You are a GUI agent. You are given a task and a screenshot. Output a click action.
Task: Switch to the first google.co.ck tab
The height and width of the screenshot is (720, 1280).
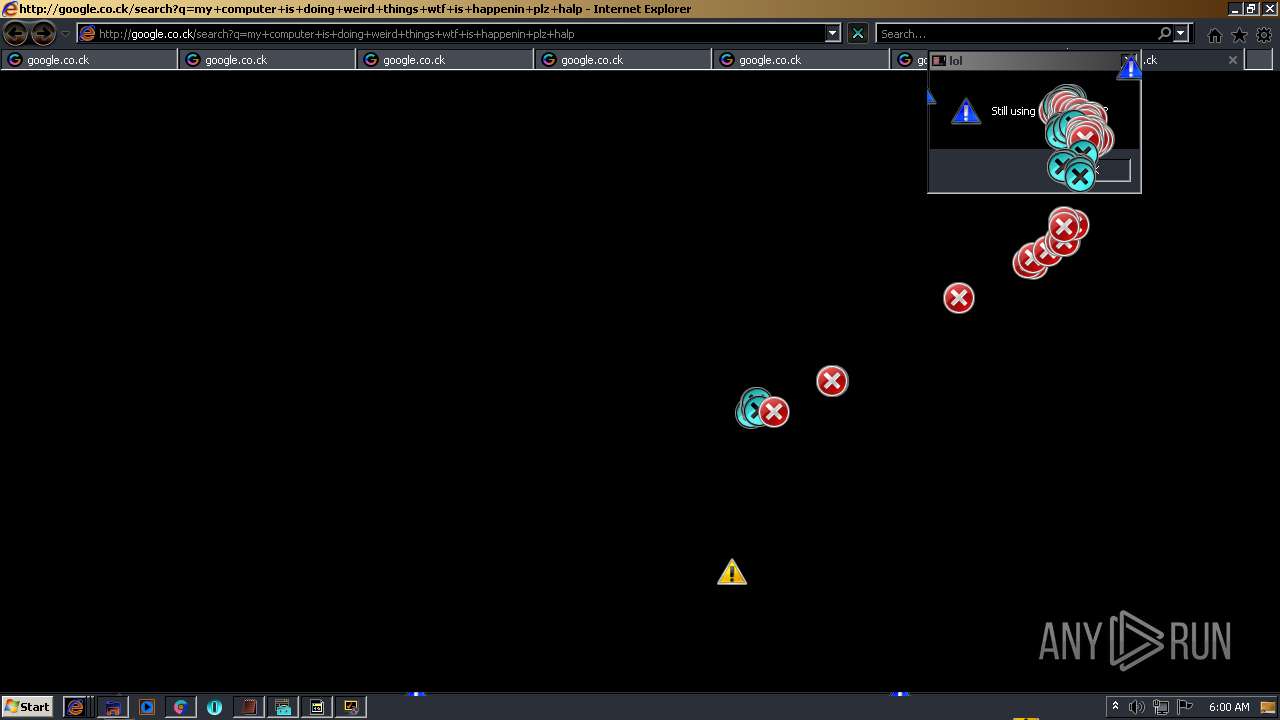click(x=89, y=60)
